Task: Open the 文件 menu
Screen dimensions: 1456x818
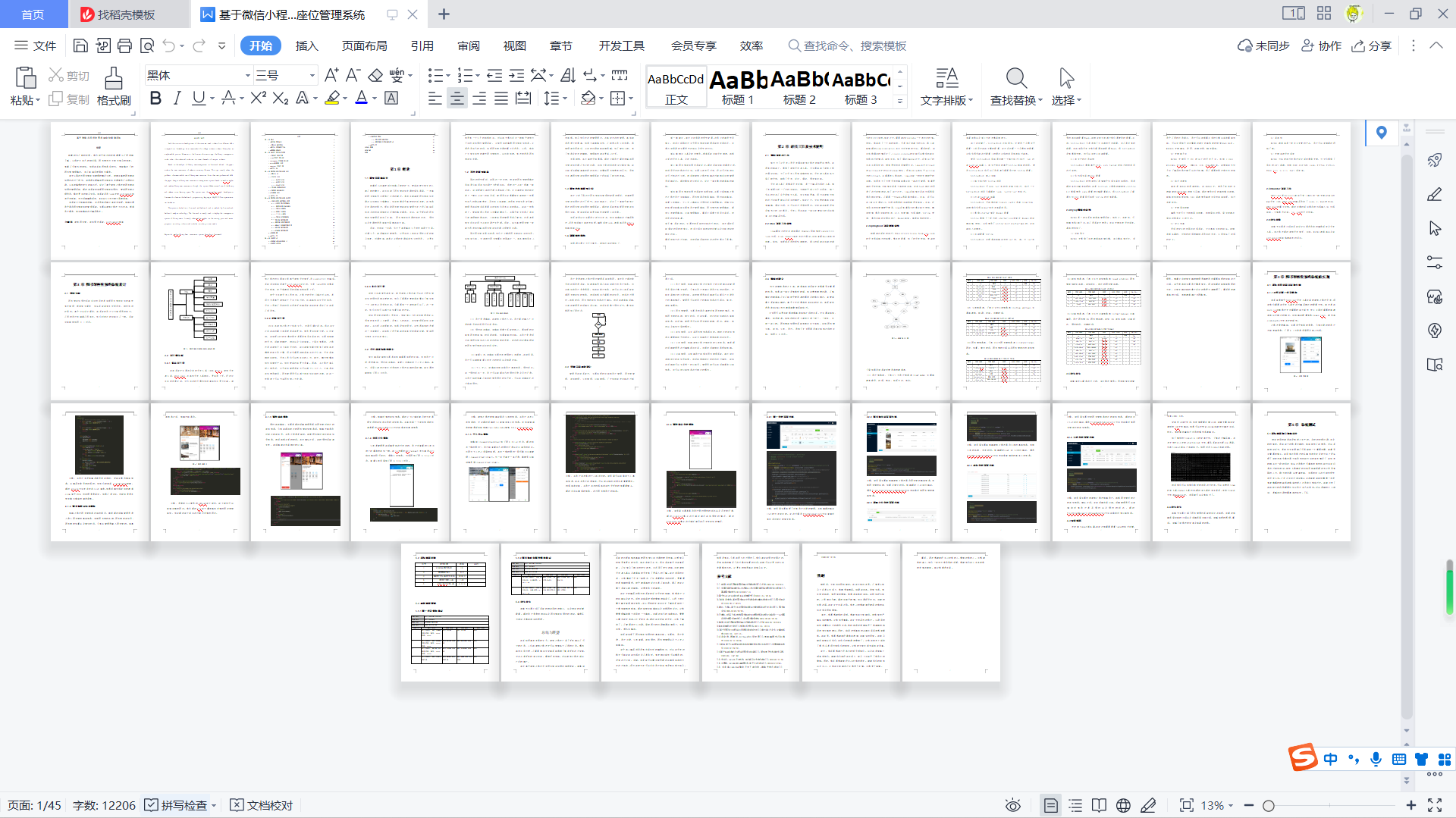Action: tap(36, 45)
